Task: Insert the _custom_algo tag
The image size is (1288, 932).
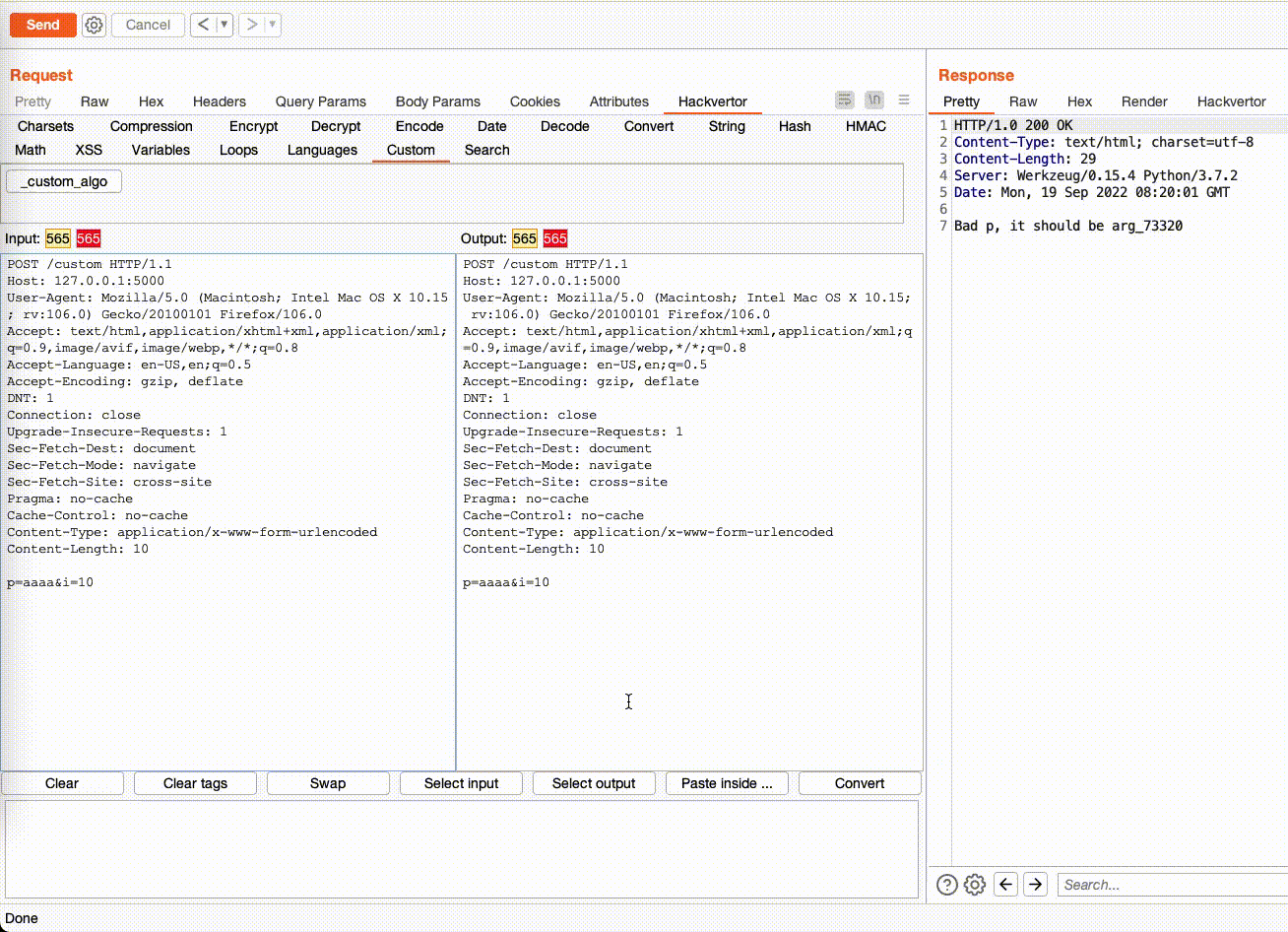Action: coord(65,181)
